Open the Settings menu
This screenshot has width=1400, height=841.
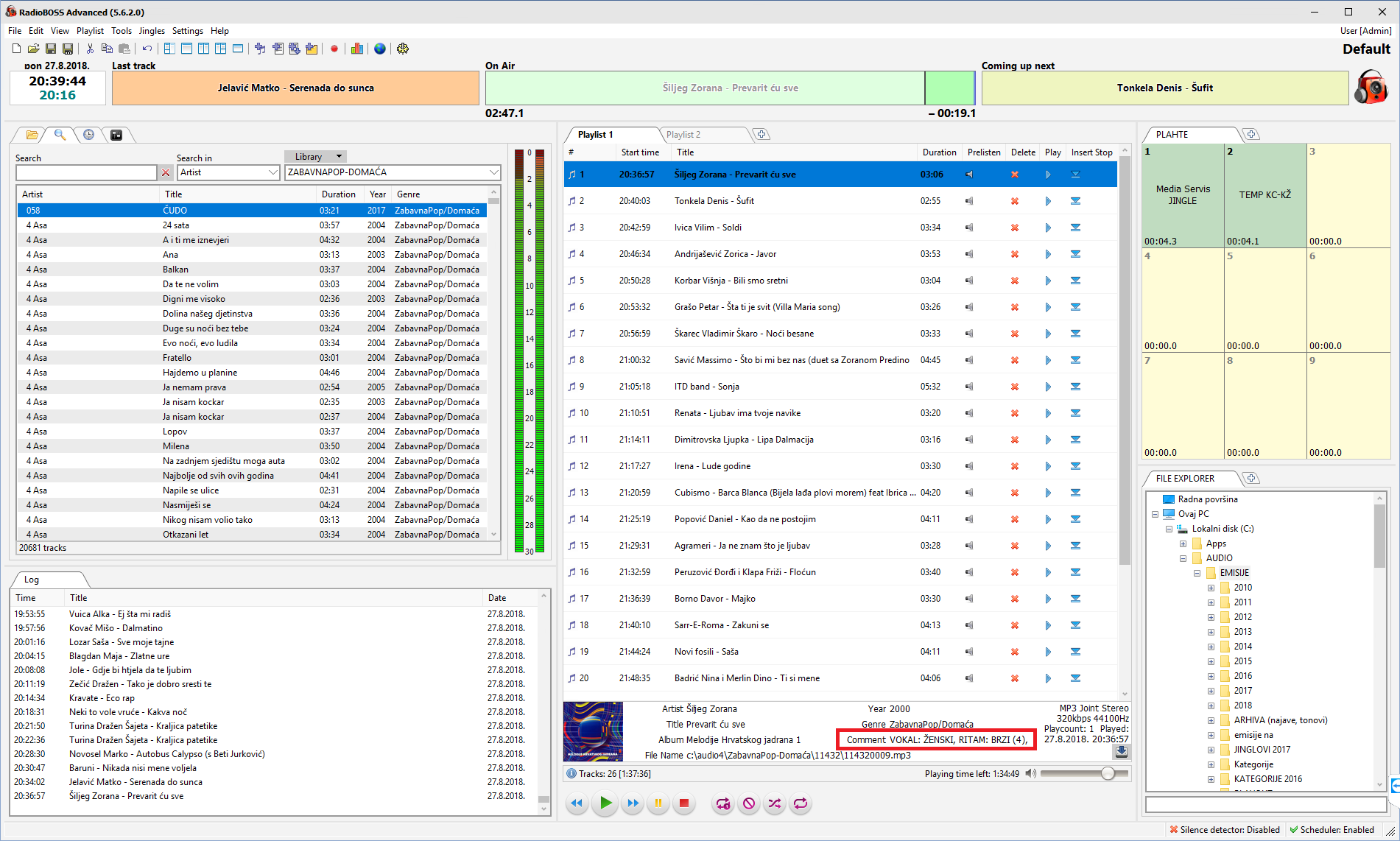[x=188, y=31]
